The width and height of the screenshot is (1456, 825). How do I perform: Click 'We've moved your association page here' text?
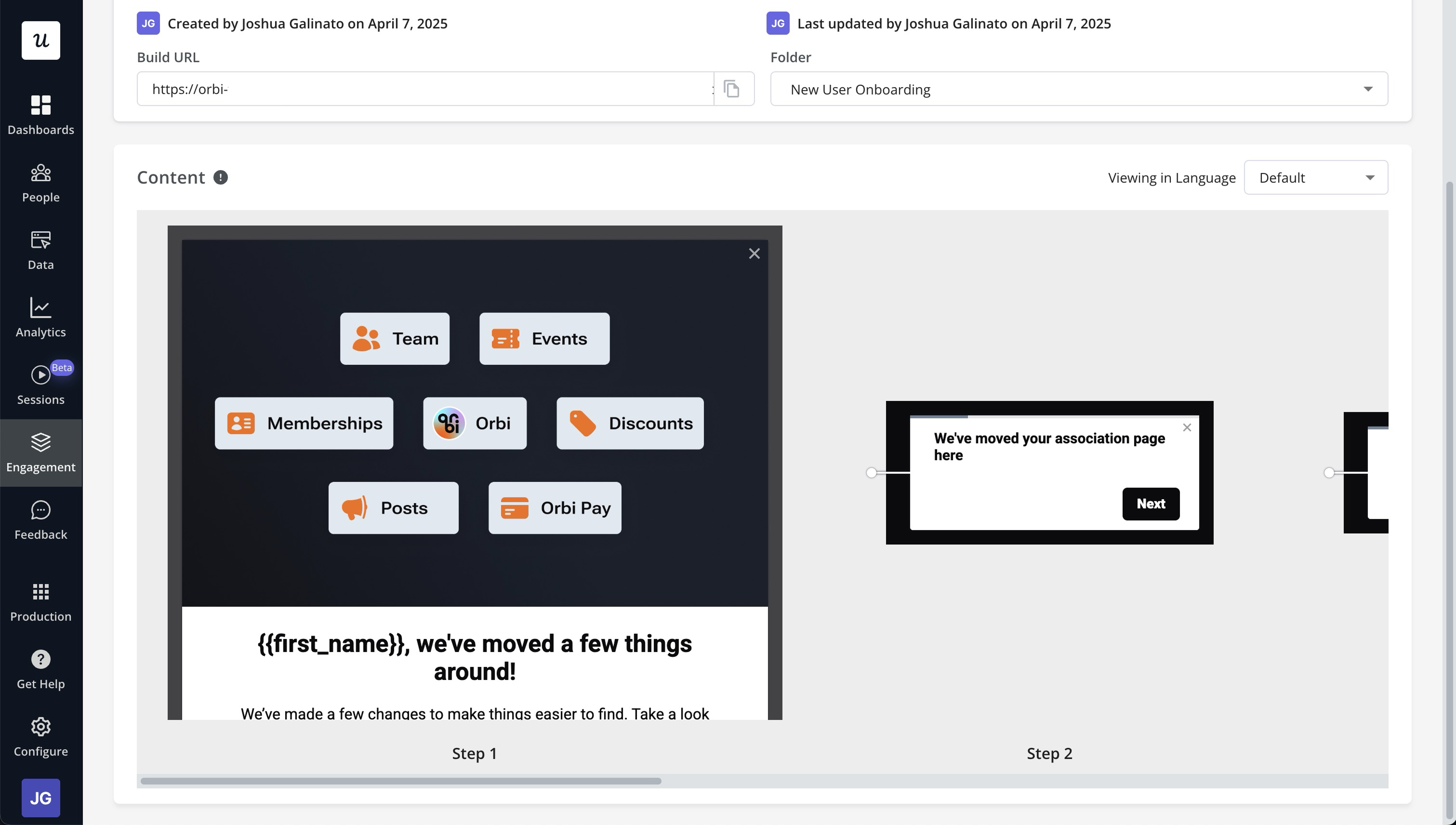(1049, 447)
